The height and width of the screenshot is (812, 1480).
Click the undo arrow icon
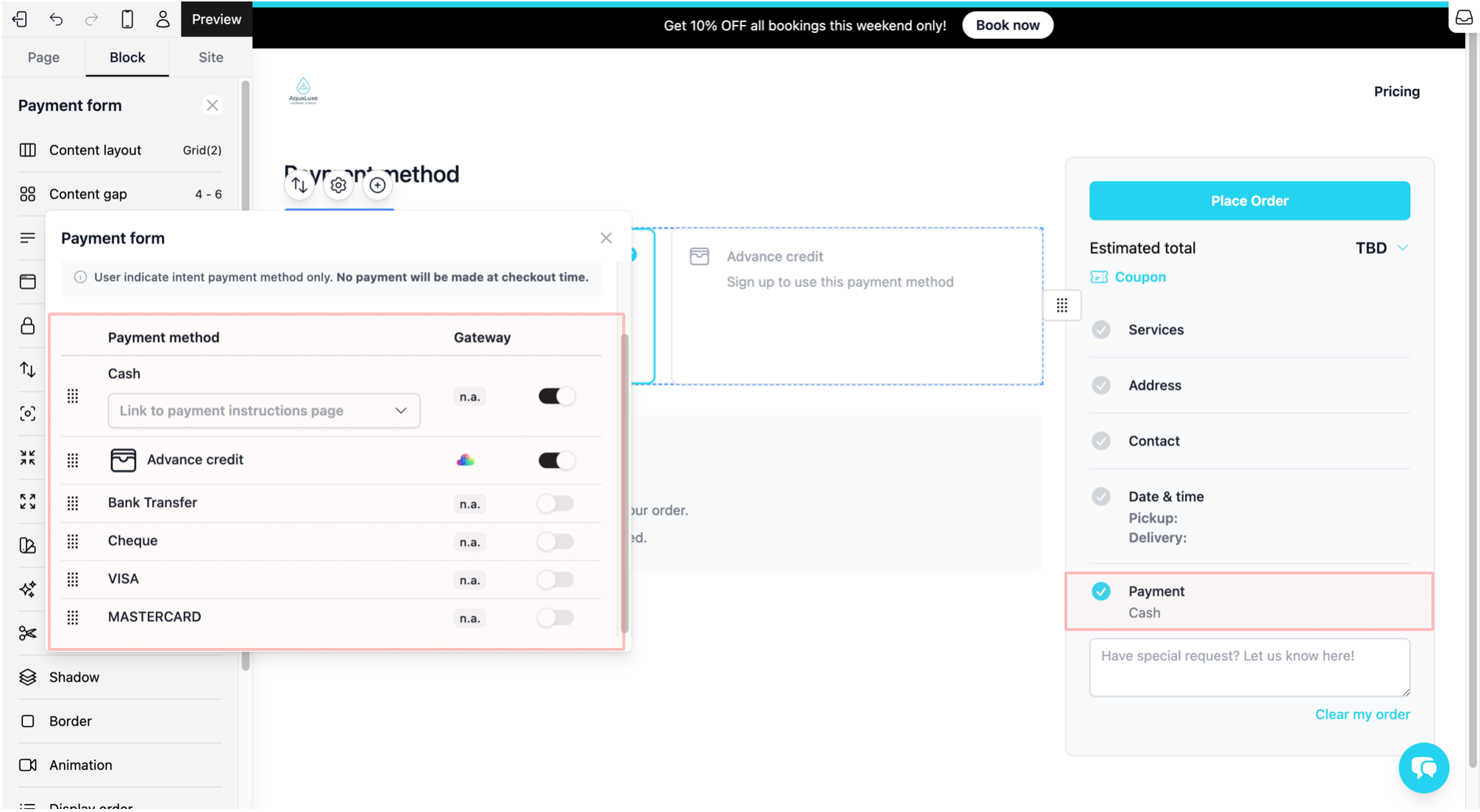pyautogui.click(x=56, y=19)
